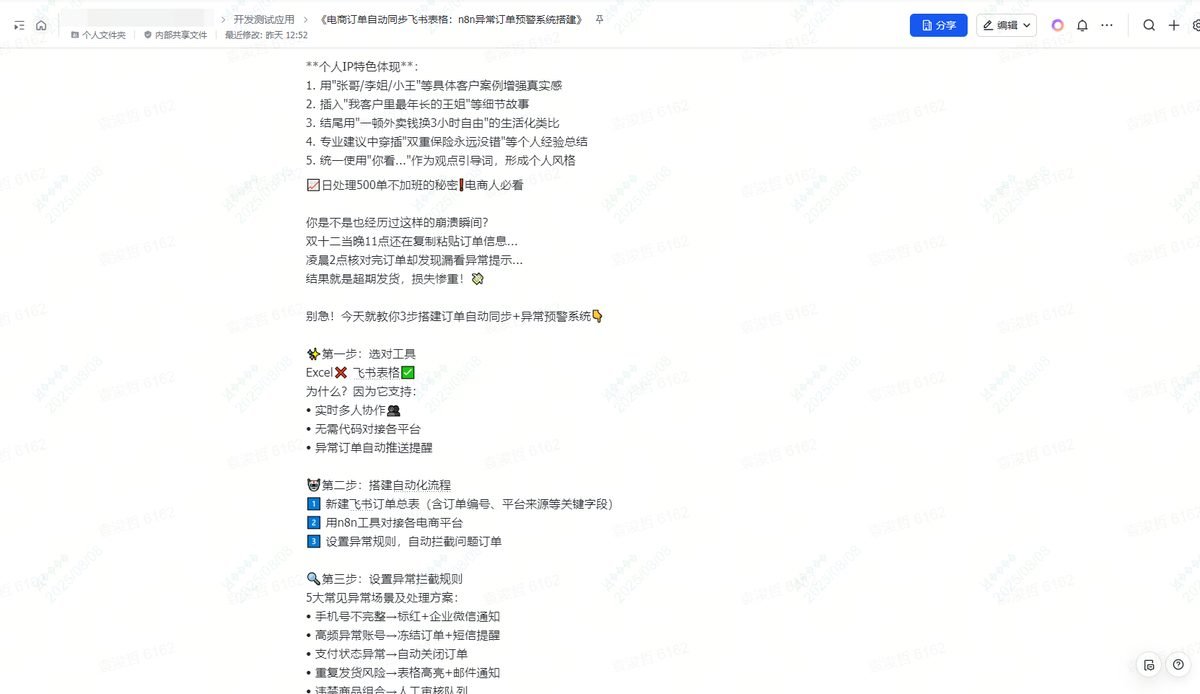Image resolution: width=1200 pixels, height=694 pixels.
Task: Toggle the sidebar navigation panel icon
Action: point(19,25)
